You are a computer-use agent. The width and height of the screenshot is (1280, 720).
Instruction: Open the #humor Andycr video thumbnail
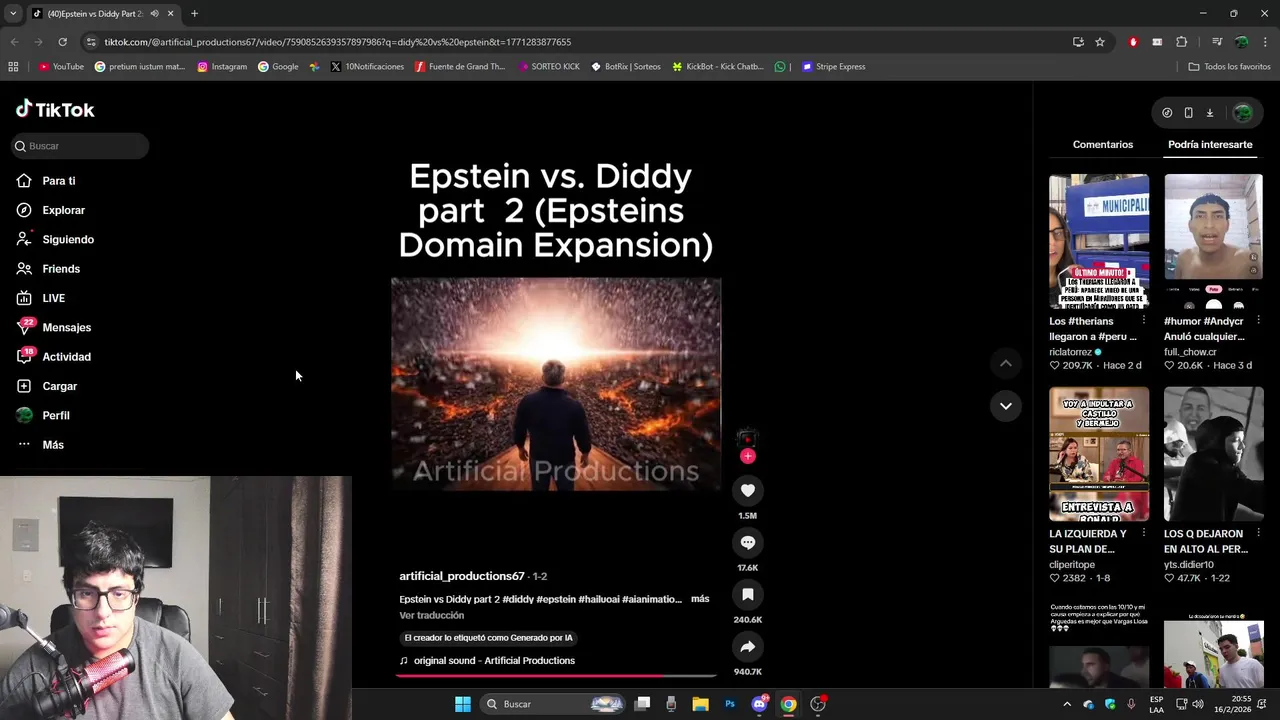tap(1213, 241)
